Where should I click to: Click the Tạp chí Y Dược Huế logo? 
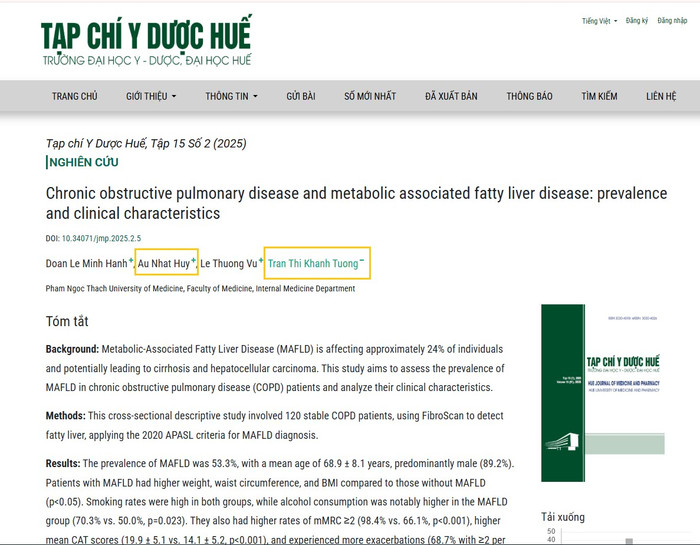click(146, 41)
